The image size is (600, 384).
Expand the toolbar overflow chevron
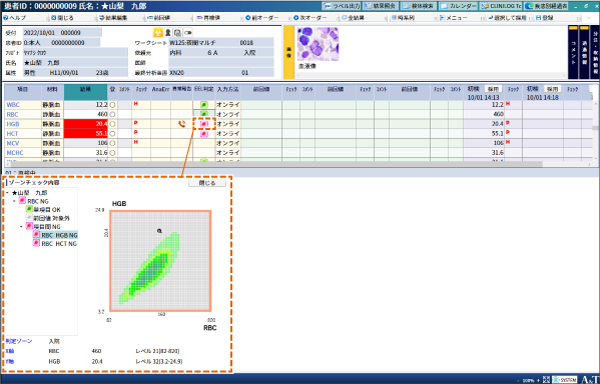(589, 18)
